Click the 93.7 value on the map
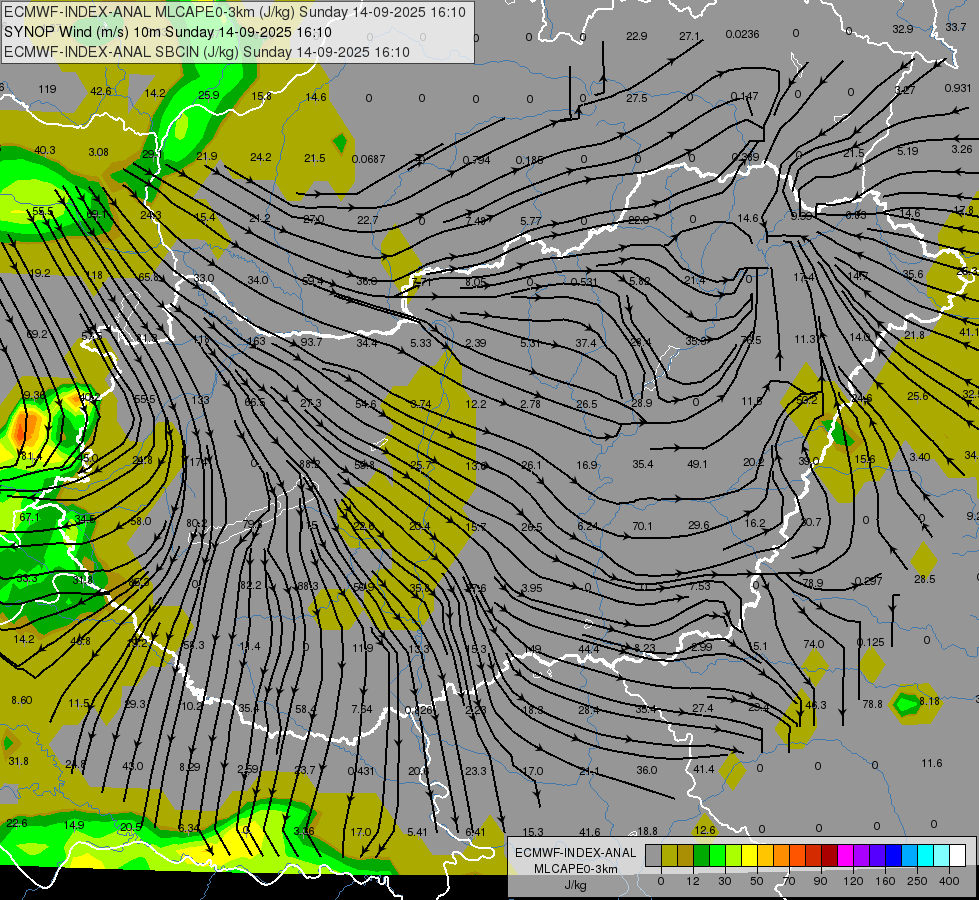The width and height of the screenshot is (979, 900). pyautogui.click(x=311, y=342)
